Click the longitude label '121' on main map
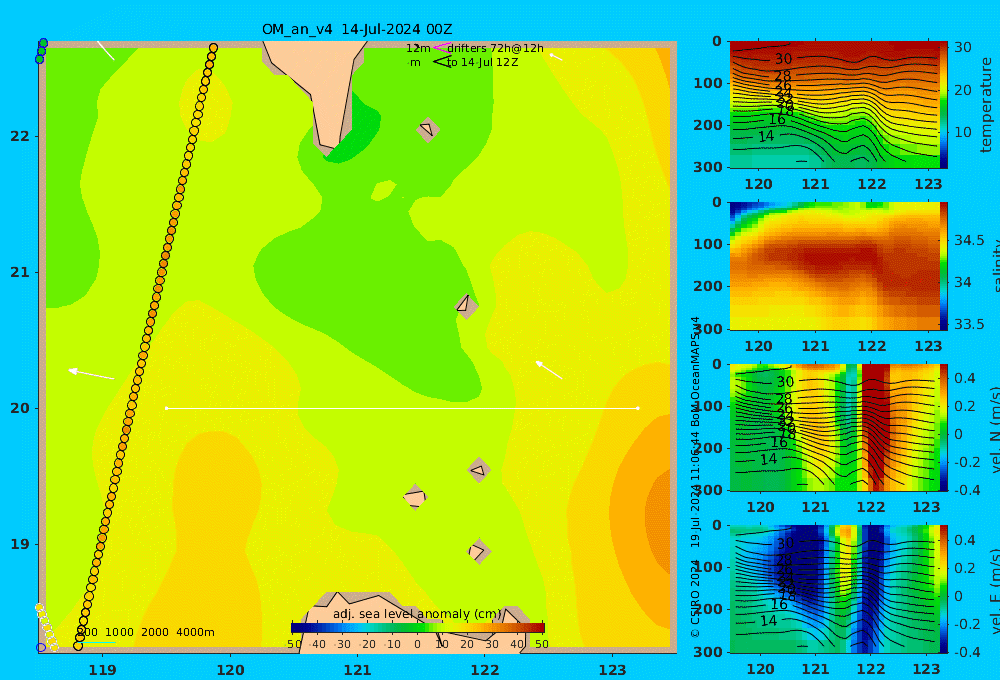1000x680 pixels. (358, 670)
